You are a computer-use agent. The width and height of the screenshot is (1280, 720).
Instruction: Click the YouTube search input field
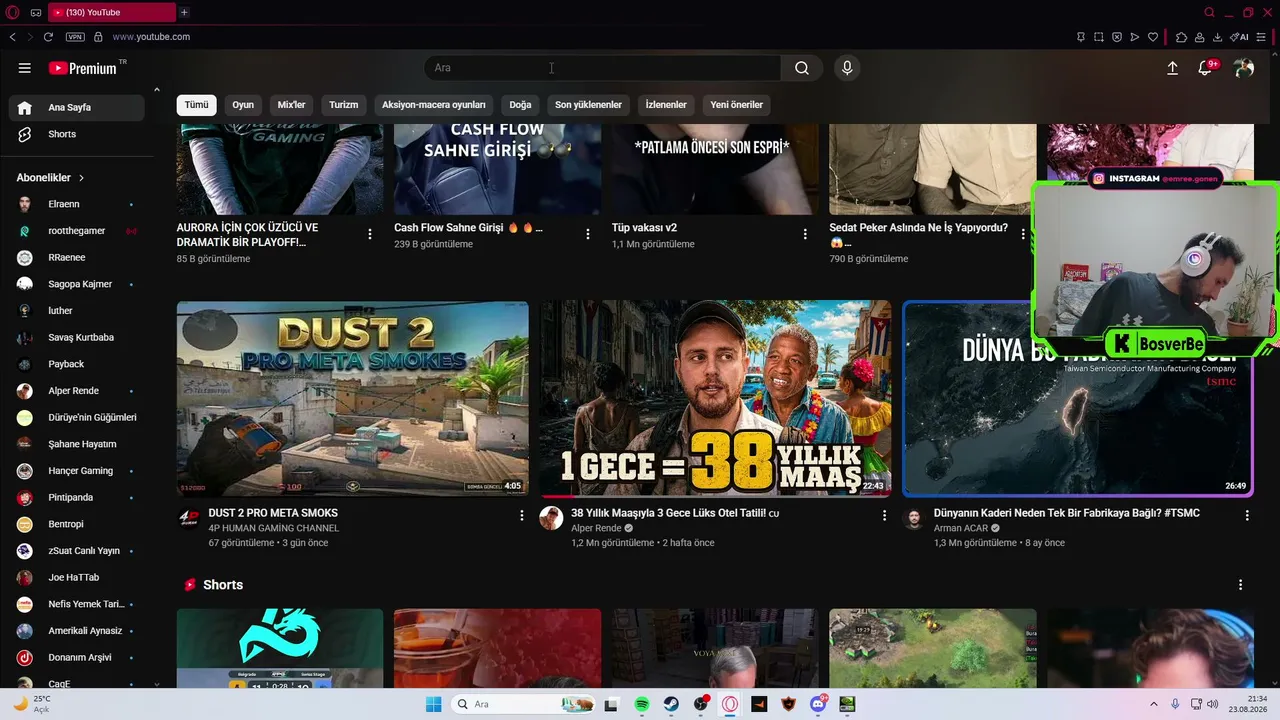point(602,68)
